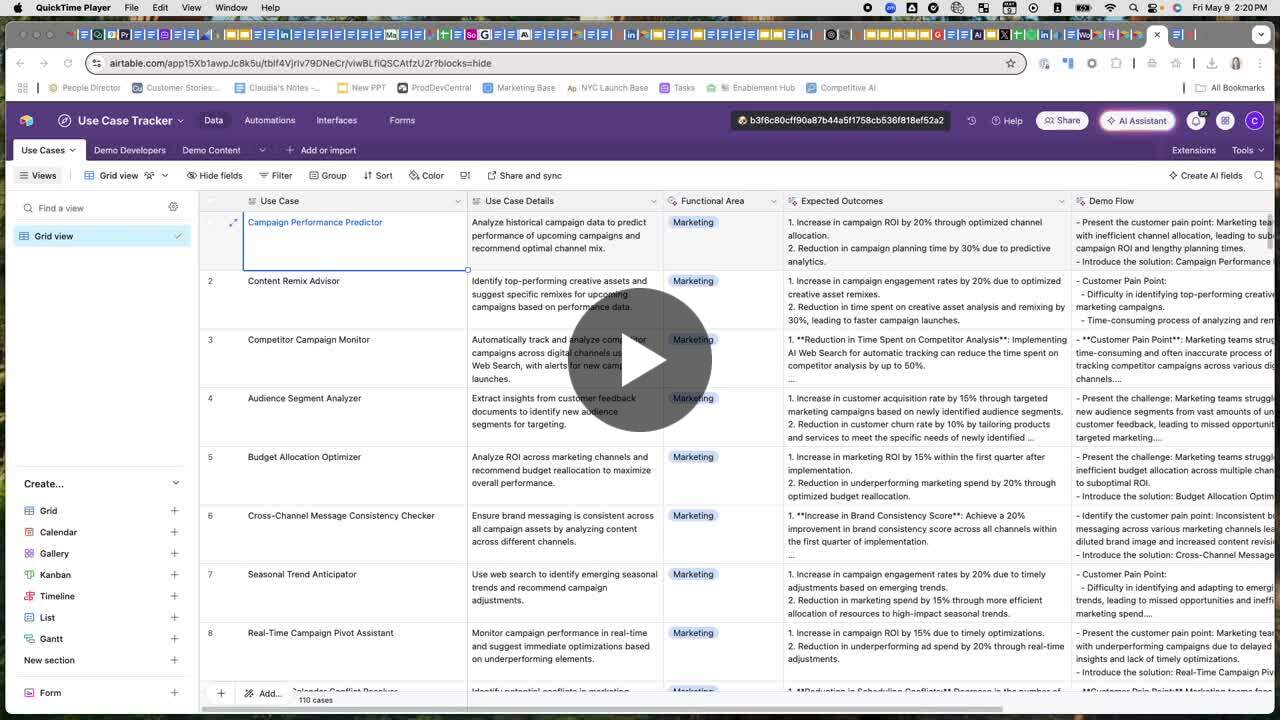This screenshot has width=1280, height=720.
Task: Click the add row plus icon
Action: pyautogui.click(x=221, y=693)
